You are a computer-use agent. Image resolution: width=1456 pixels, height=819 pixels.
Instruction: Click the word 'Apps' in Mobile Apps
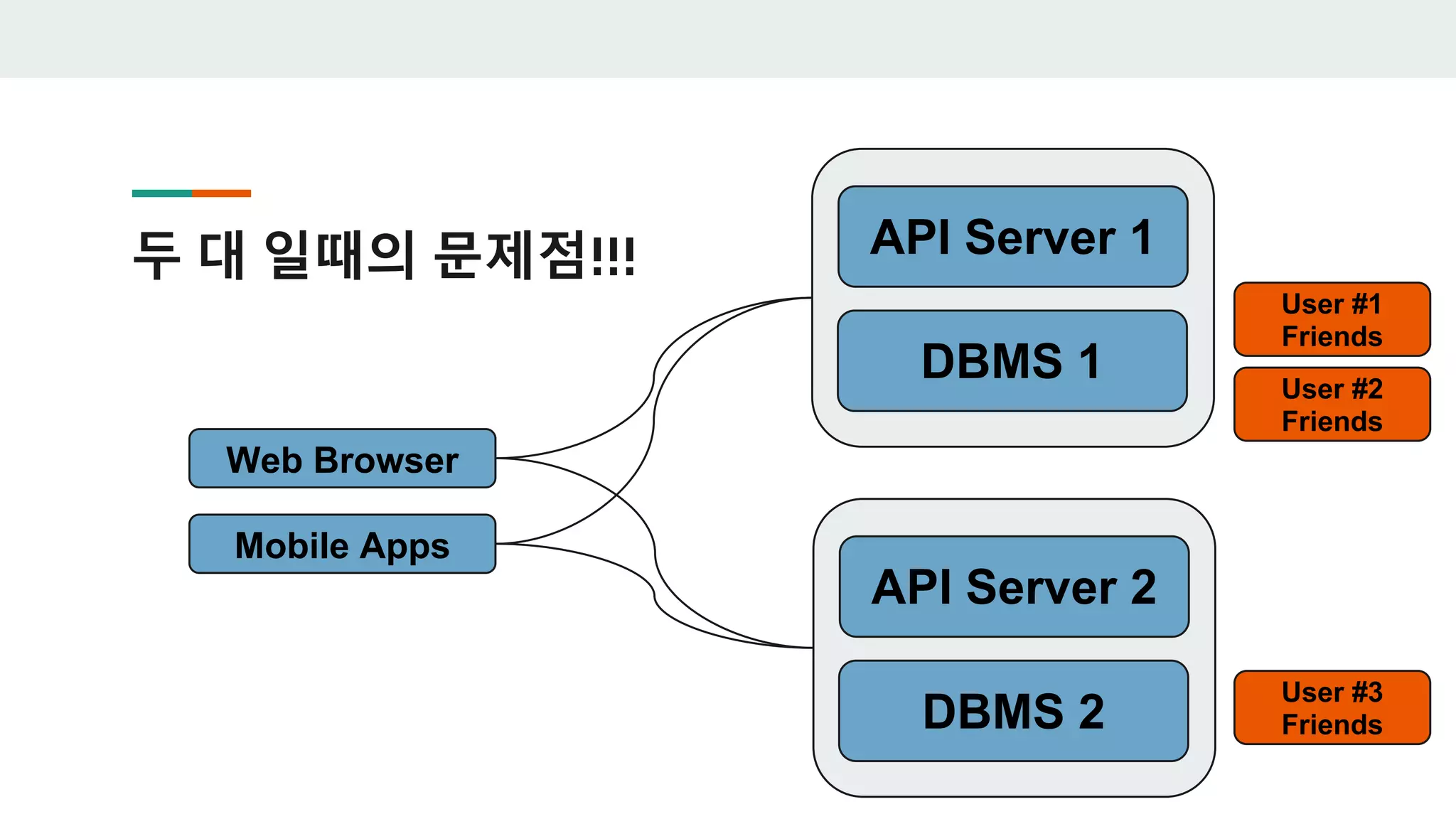point(405,546)
